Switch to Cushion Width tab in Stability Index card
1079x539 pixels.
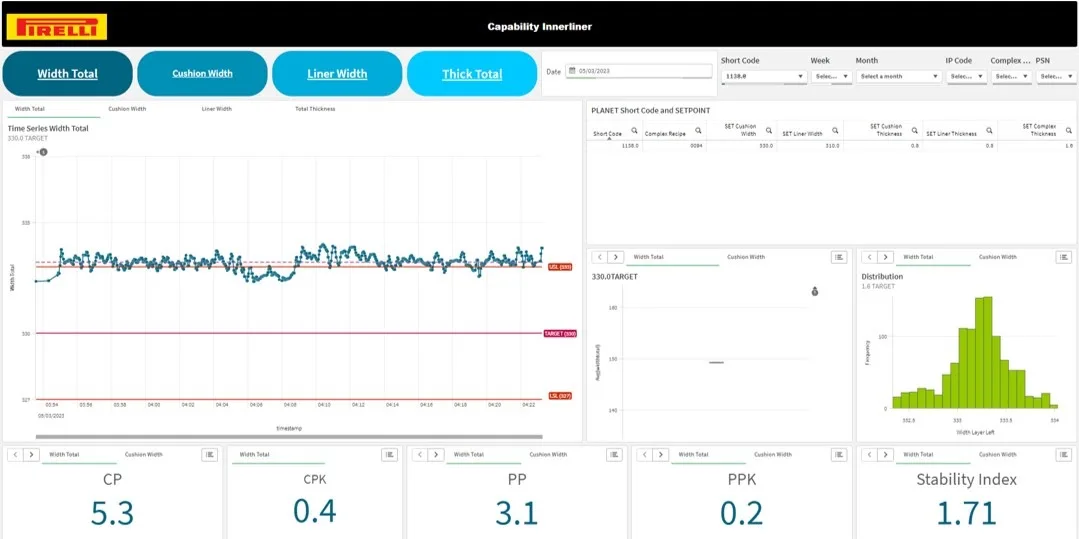tap(998, 454)
